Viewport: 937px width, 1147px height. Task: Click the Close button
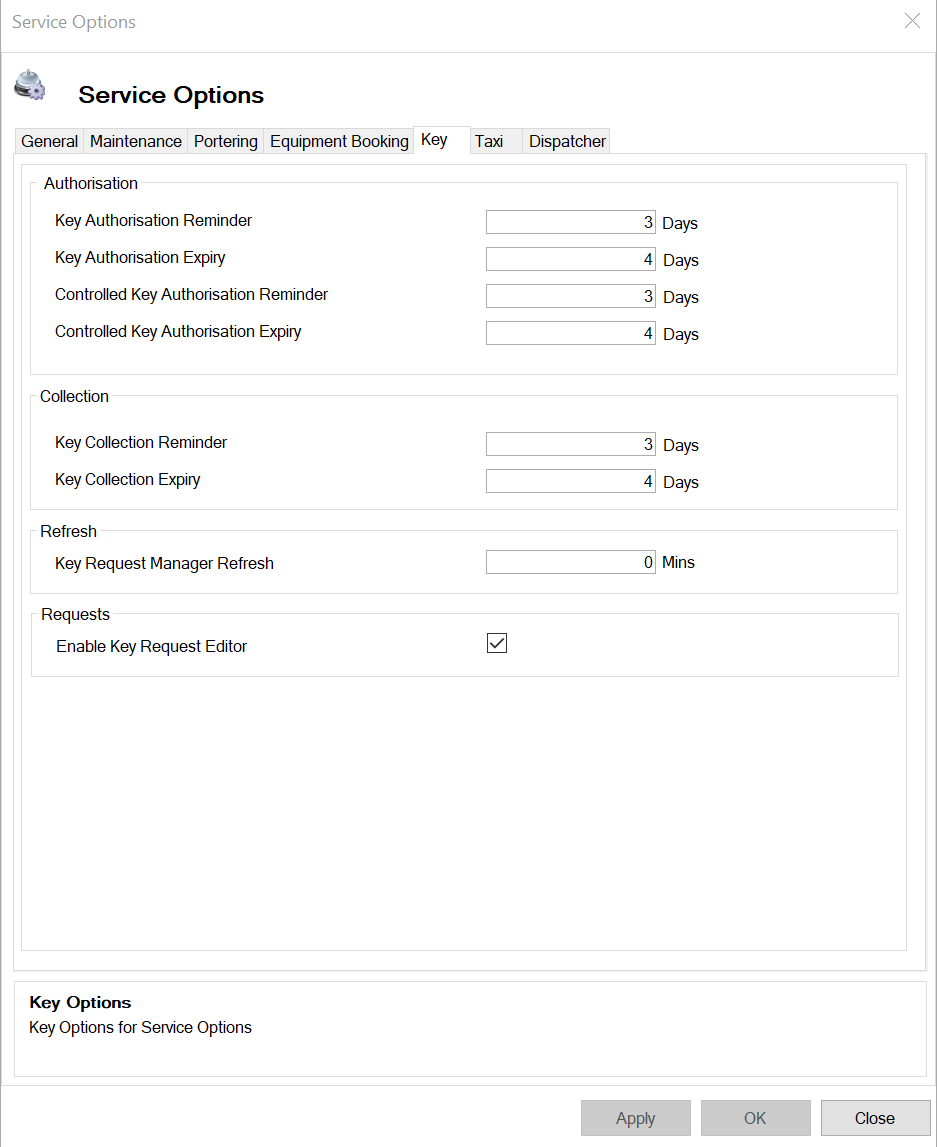click(875, 1118)
